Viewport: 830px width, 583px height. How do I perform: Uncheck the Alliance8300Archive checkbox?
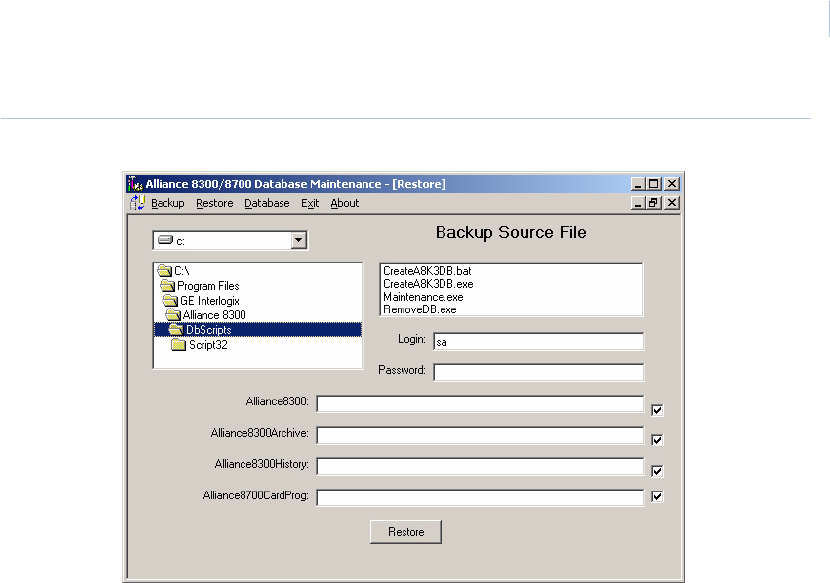[x=657, y=440]
